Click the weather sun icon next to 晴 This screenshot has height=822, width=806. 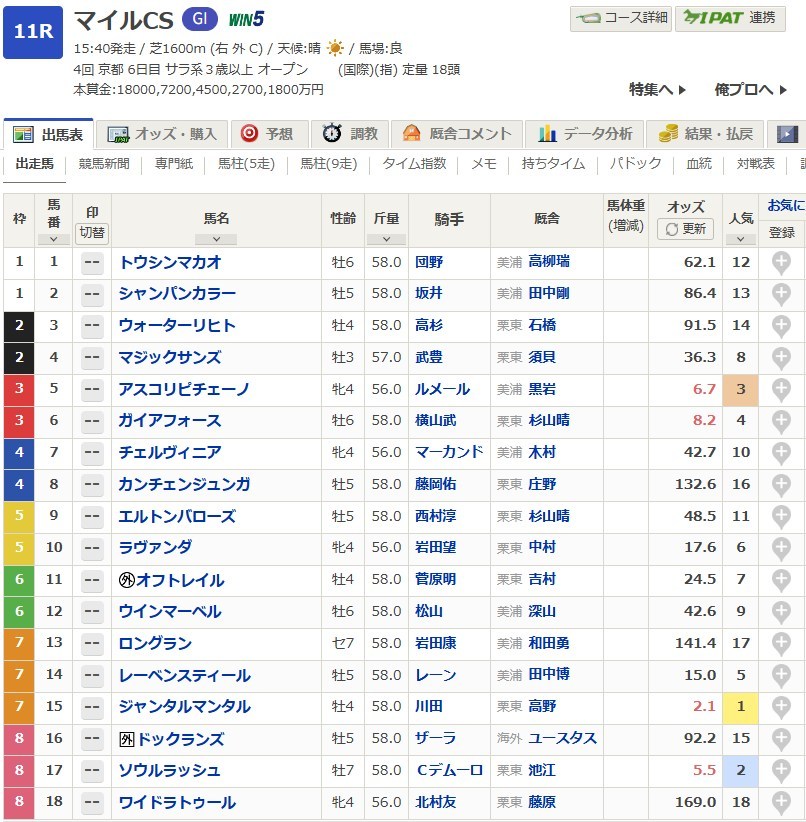pos(334,48)
